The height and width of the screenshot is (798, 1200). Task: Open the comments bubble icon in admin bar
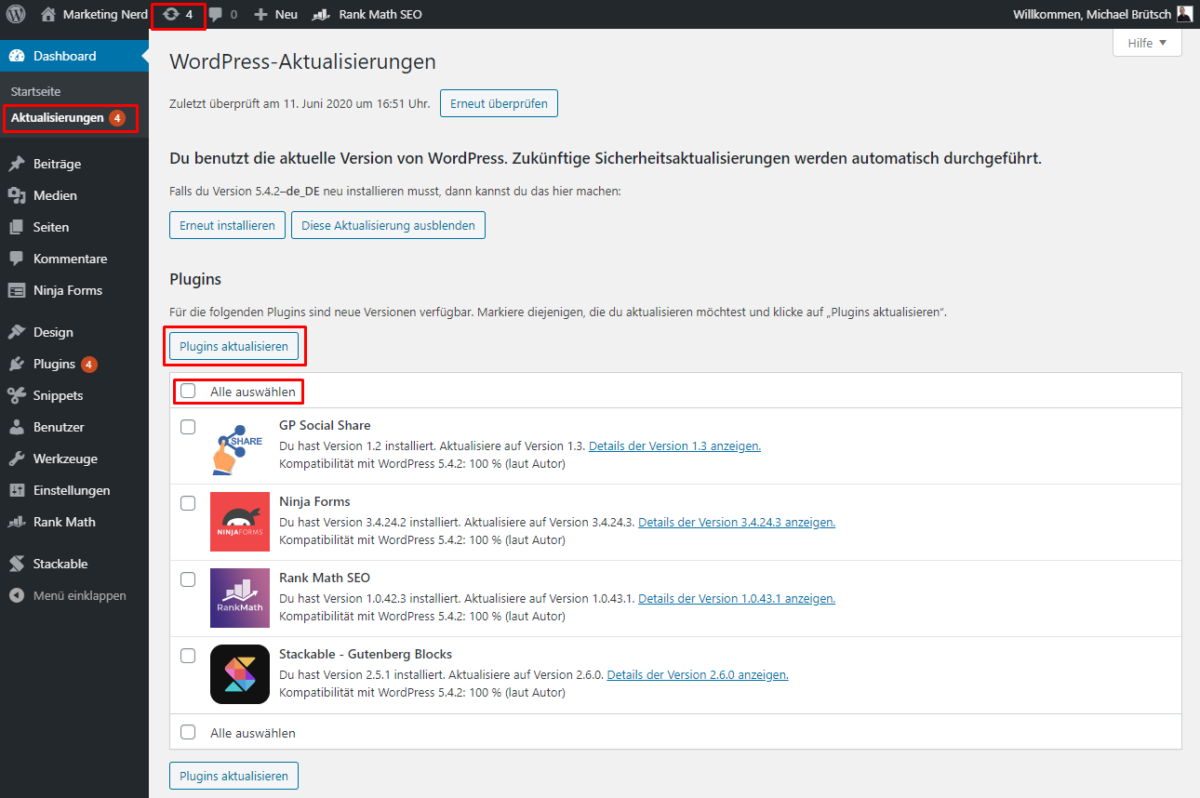[x=215, y=15]
